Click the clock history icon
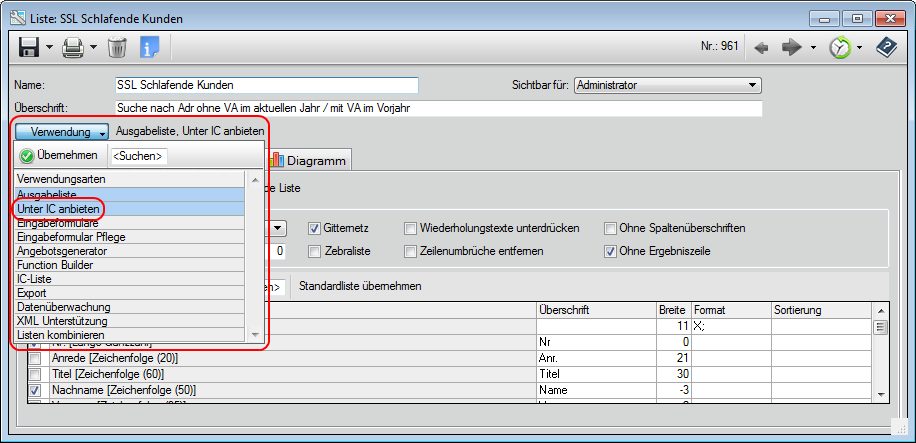Viewport: 916px width, 443px height. point(840,48)
